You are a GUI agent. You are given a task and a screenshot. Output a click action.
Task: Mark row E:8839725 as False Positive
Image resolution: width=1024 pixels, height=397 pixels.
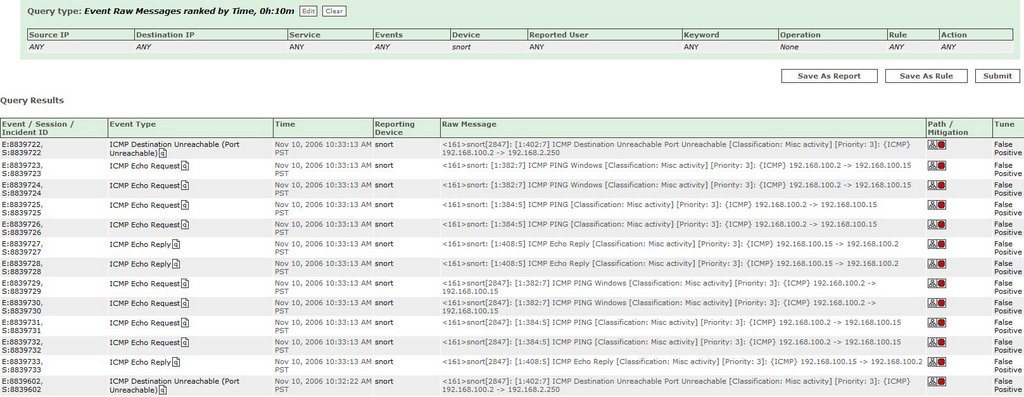pos(1008,209)
